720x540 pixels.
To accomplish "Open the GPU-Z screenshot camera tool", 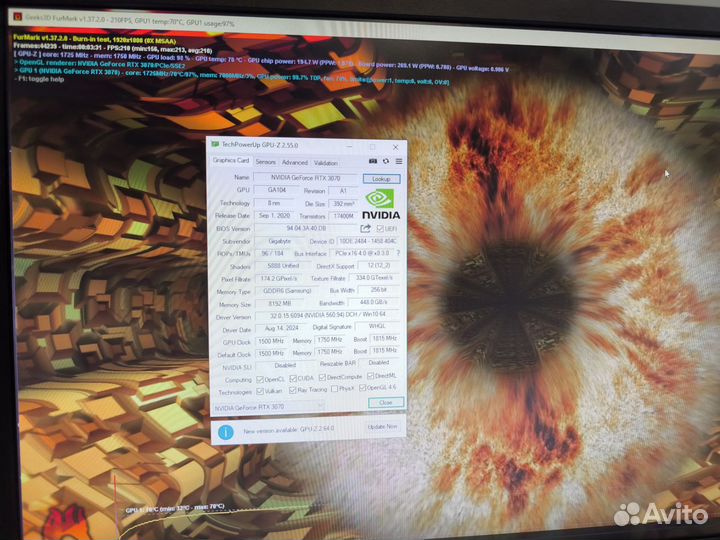I will click(373, 161).
